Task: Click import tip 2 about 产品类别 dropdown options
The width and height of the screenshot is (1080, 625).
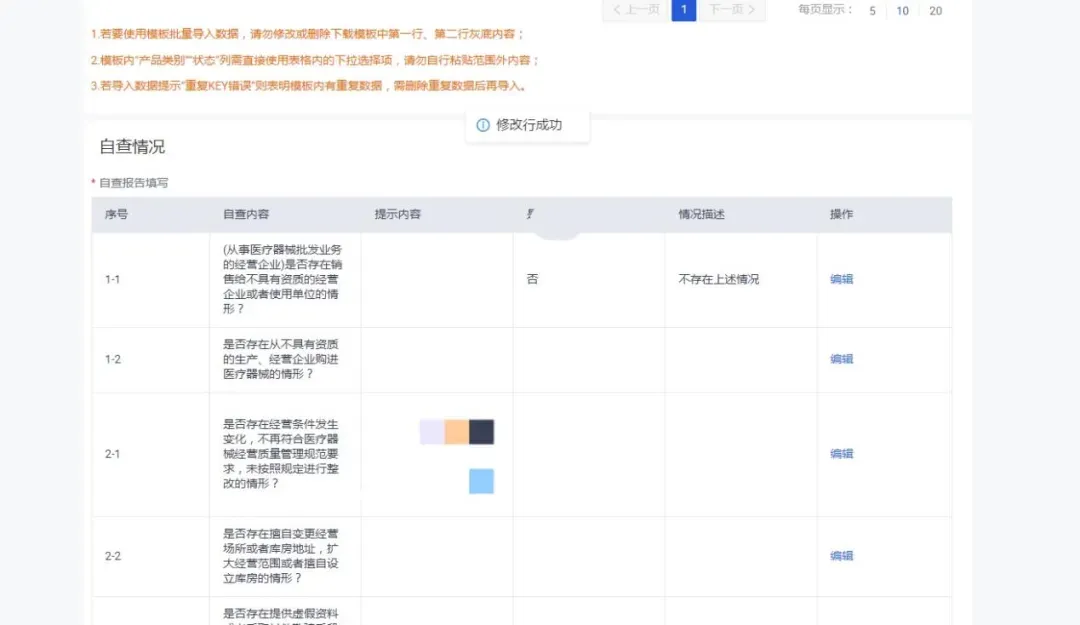Action: pyautogui.click(x=315, y=60)
